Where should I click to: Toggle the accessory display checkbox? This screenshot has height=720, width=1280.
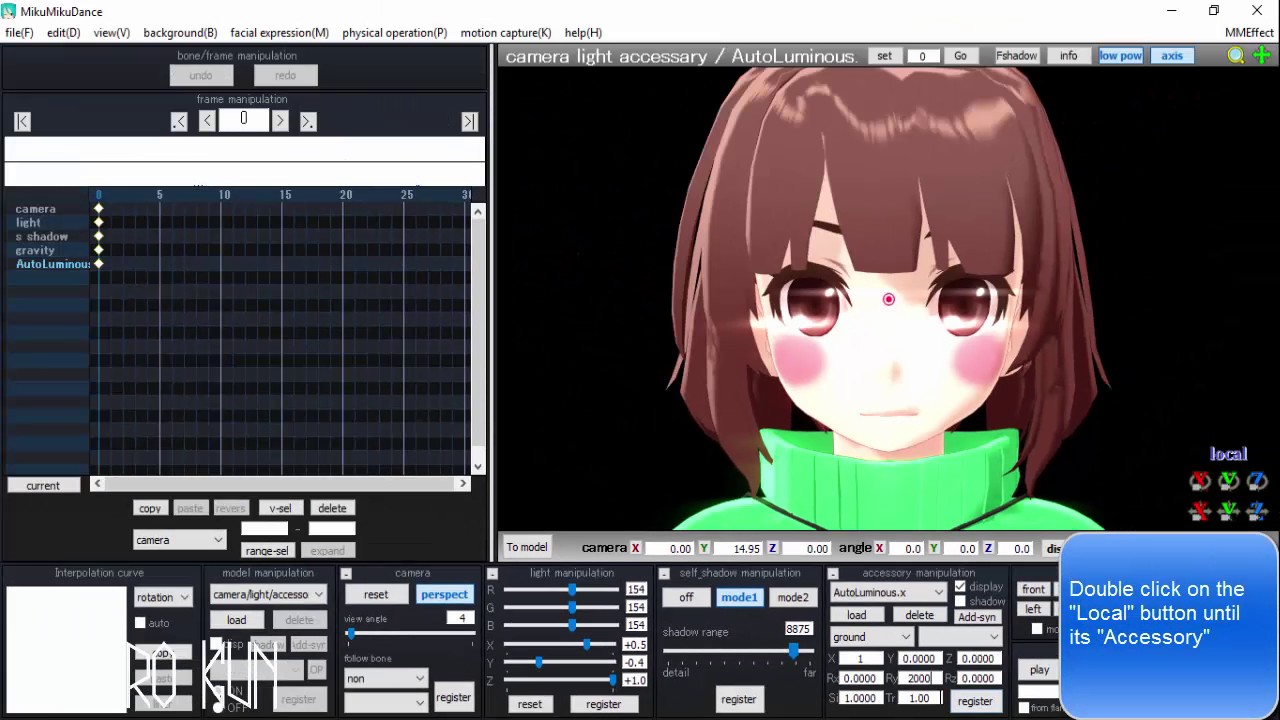pos(960,587)
